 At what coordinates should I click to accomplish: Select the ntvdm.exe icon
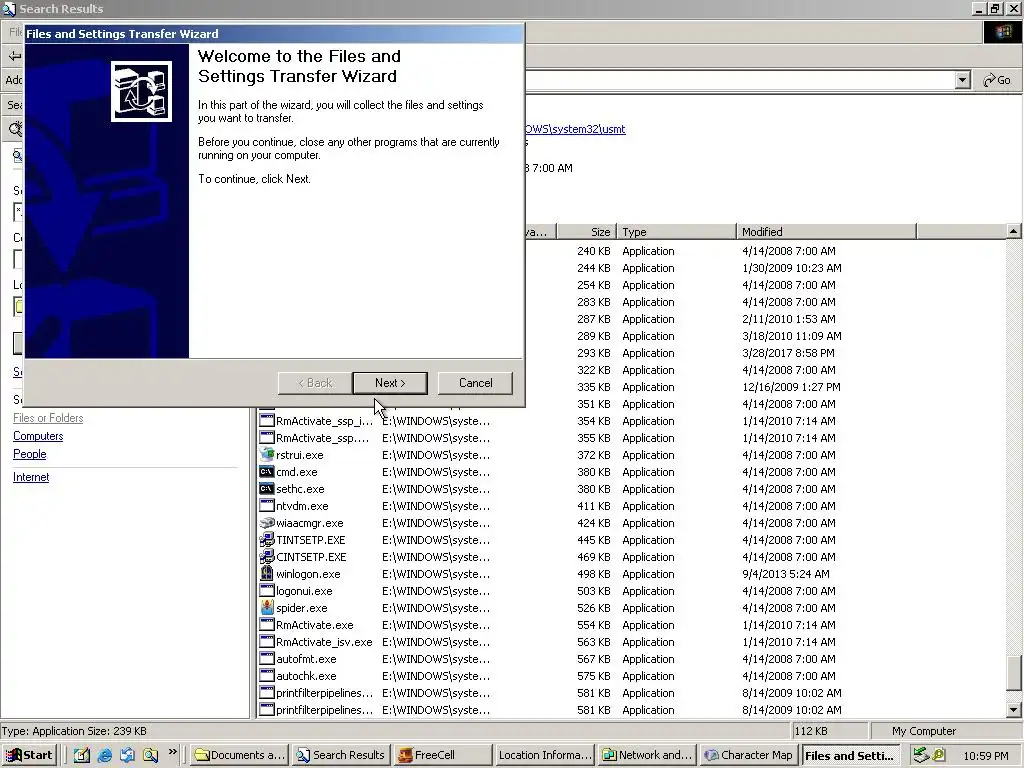click(x=266, y=506)
